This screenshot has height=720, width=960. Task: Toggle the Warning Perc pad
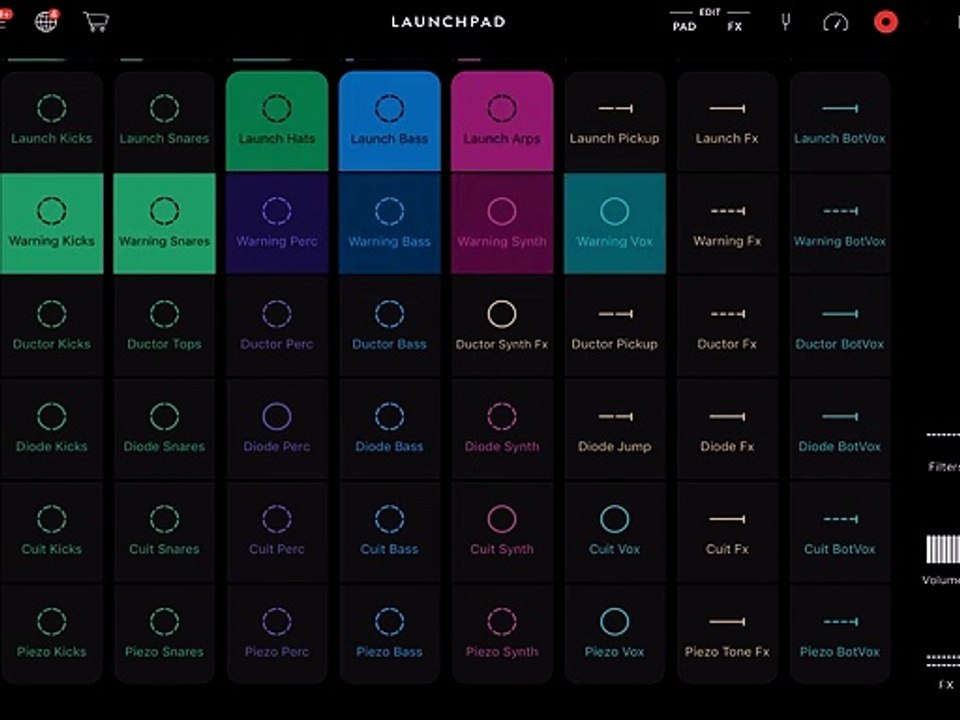[x=277, y=223]
